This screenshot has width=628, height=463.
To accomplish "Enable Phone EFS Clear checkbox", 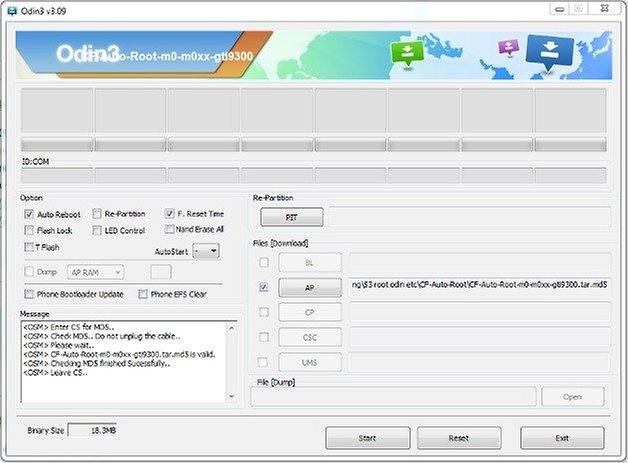I will (x=143, y=294).
